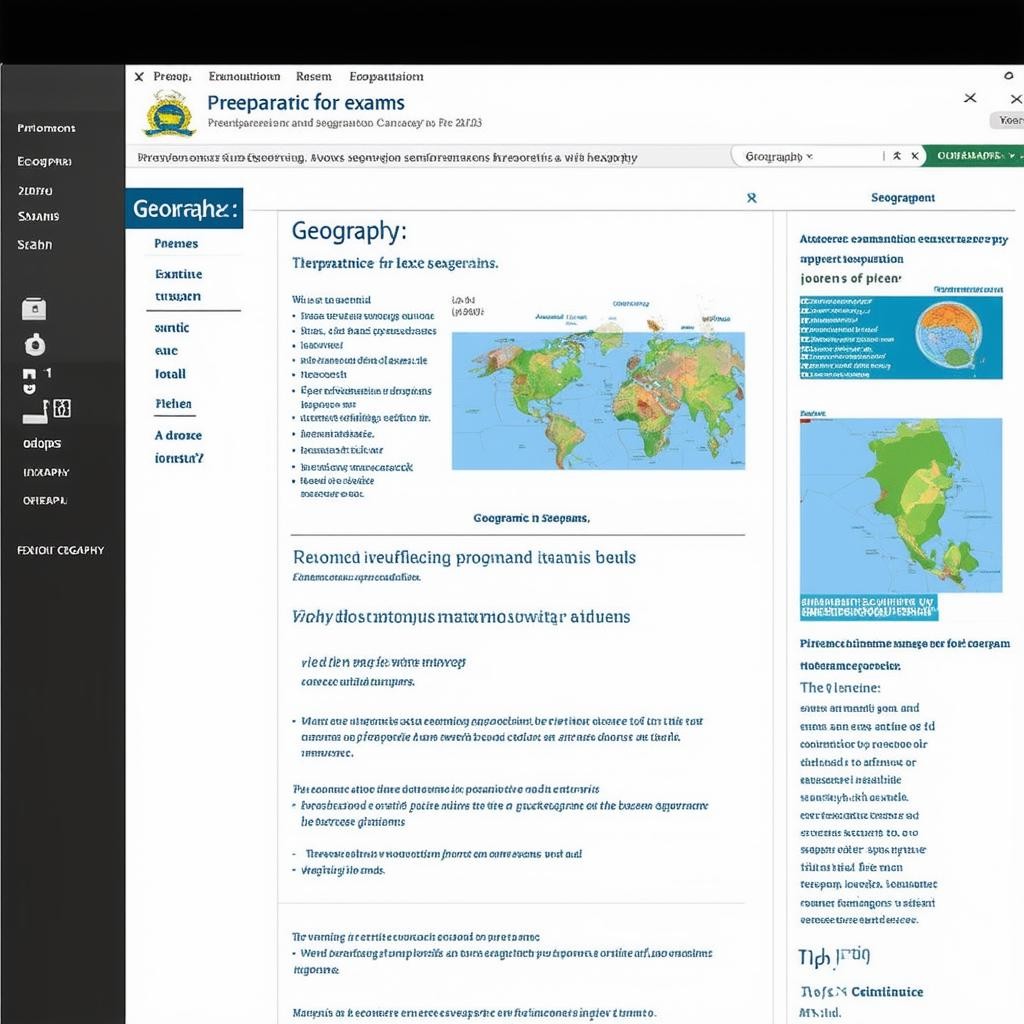Open the Resem tab
Viewport: 1024px width, 1024px height.
click(314, 76)
